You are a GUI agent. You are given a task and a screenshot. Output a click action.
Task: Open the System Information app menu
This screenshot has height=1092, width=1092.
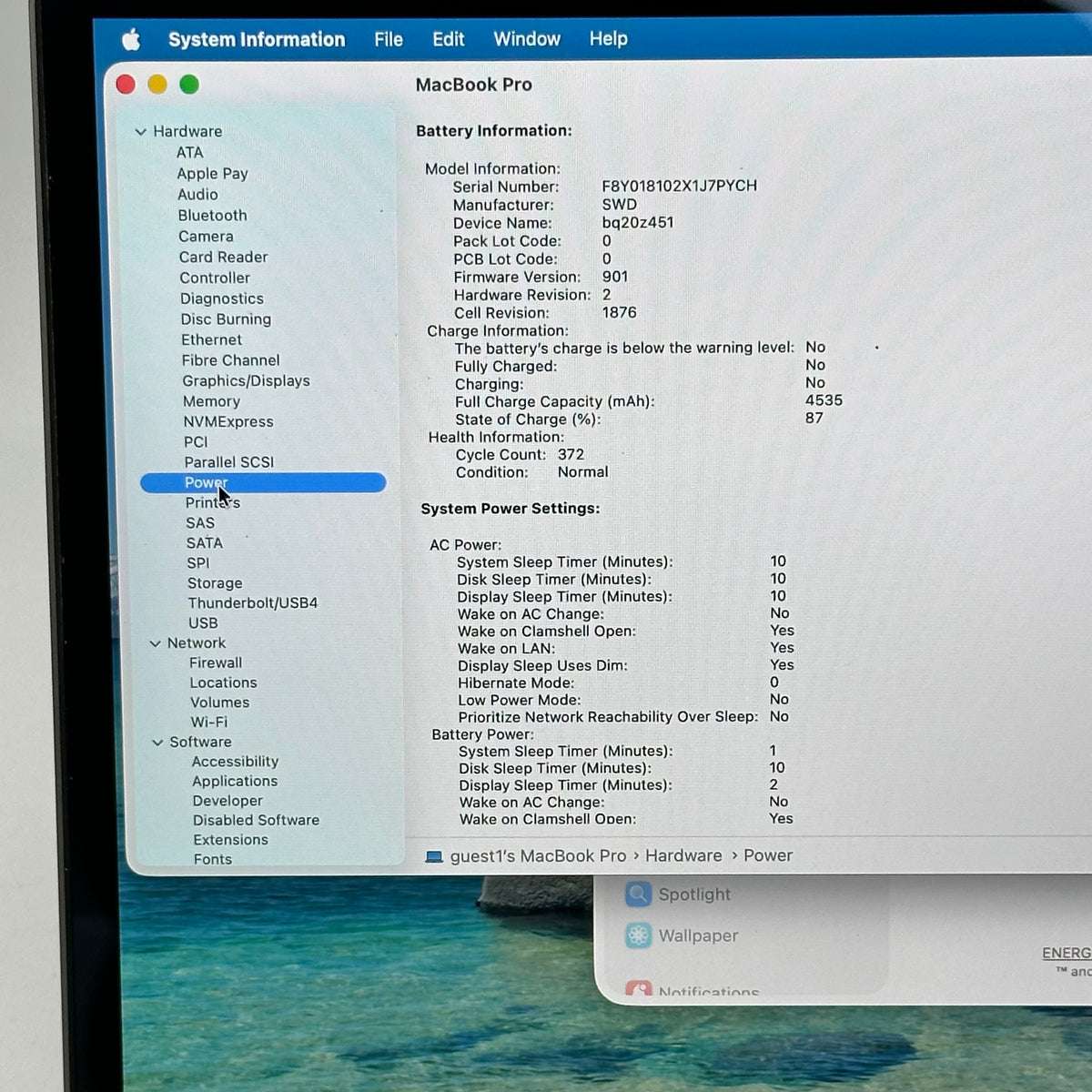tap(257, 39)
